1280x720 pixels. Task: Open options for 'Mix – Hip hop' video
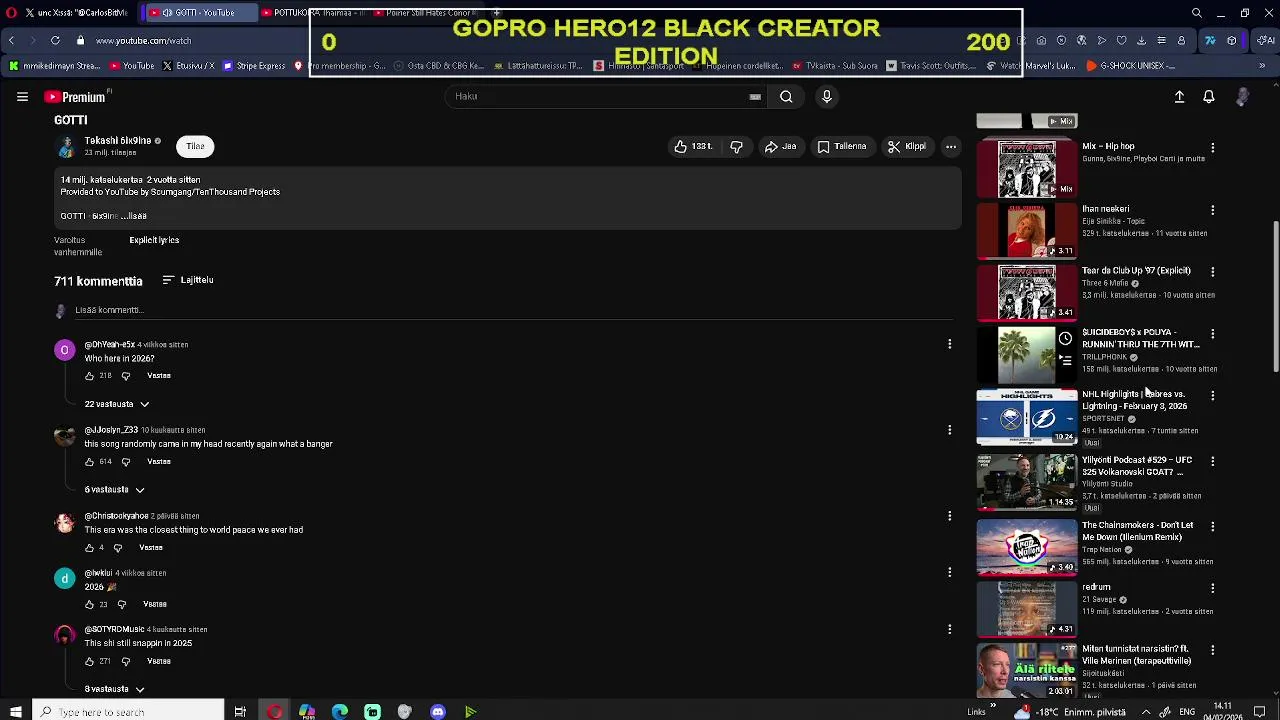pos(1212,147)
